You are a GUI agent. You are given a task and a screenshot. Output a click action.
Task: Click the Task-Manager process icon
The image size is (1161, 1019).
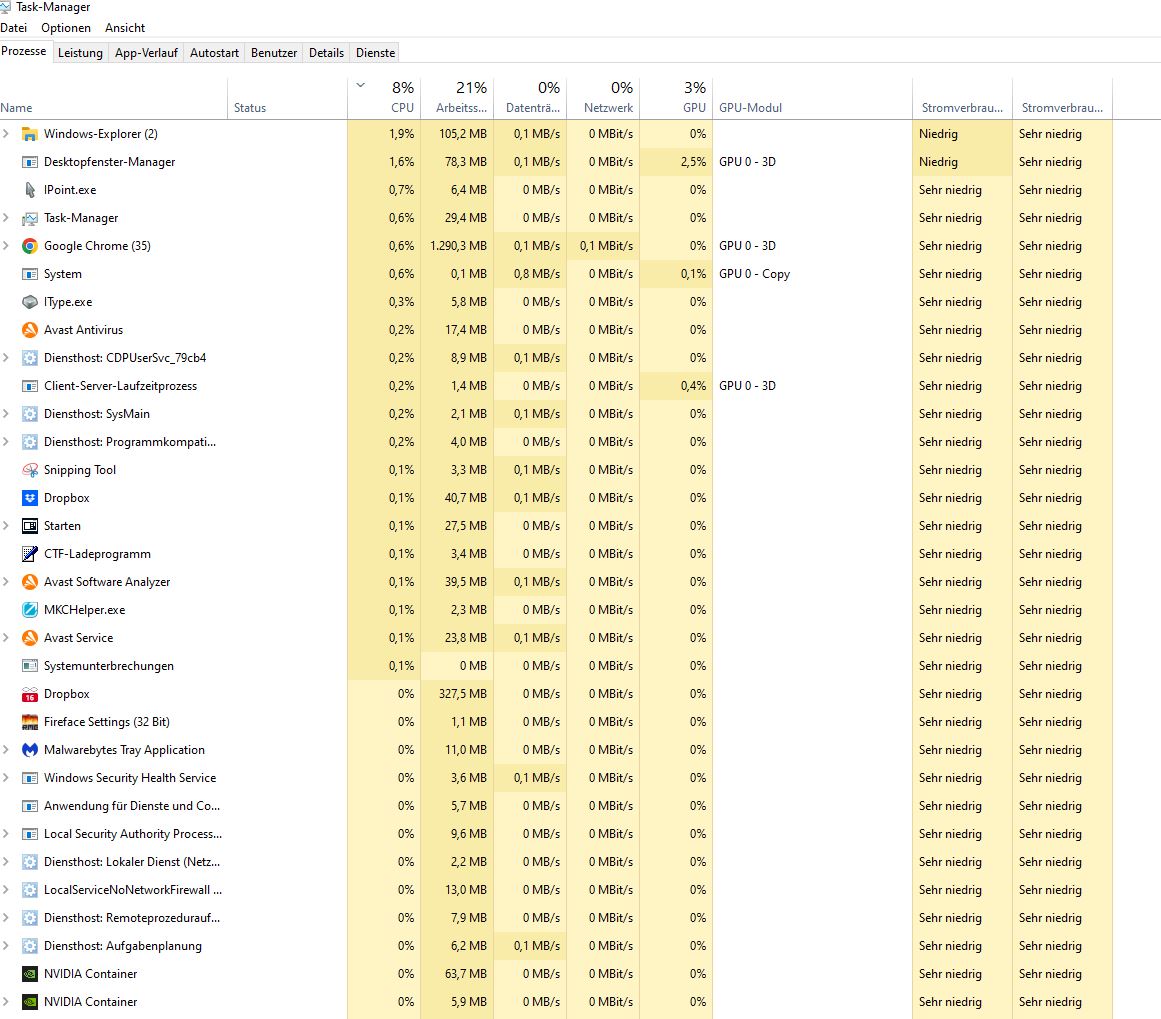point(30,218)
